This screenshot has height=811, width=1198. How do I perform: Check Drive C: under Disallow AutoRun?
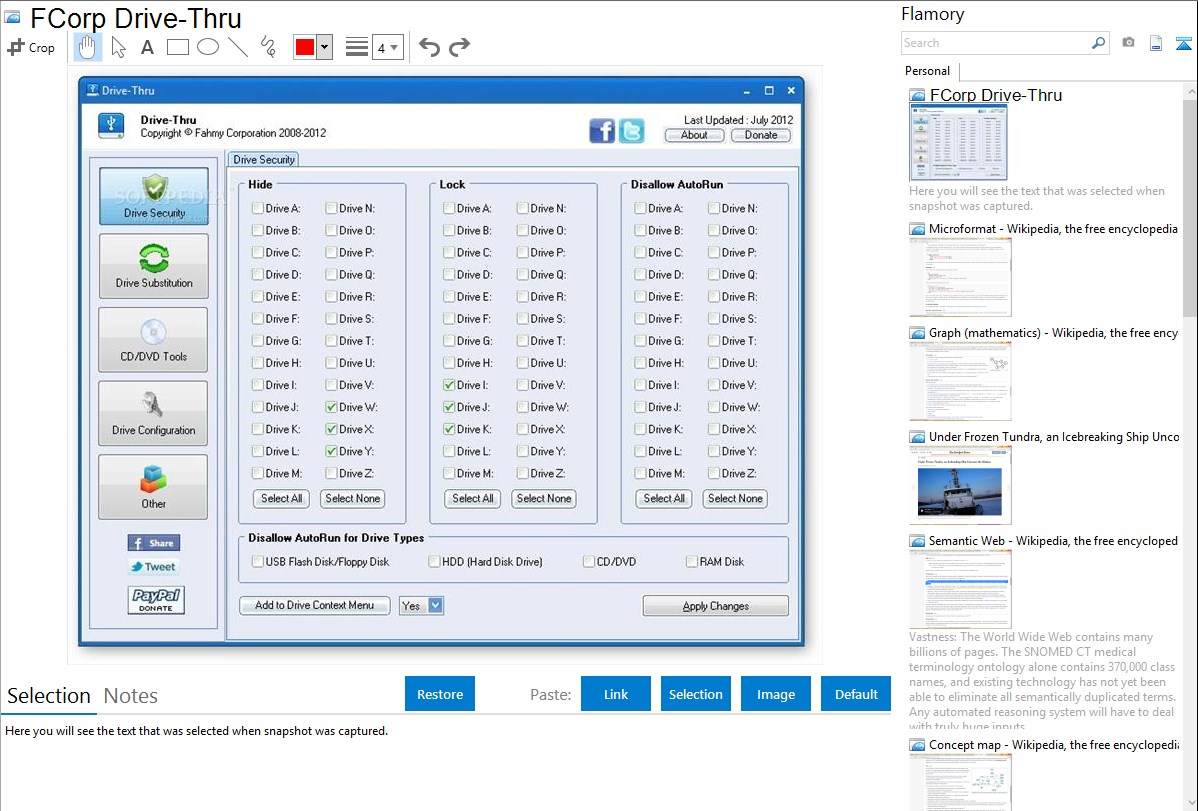pyautogui.click(x=639, y=252)
